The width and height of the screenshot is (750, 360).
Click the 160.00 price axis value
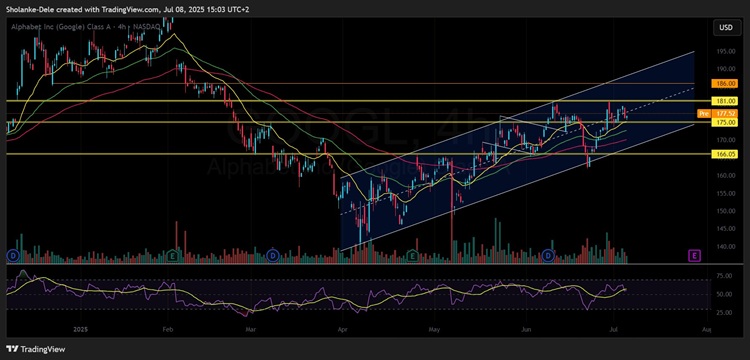(726, 175)
